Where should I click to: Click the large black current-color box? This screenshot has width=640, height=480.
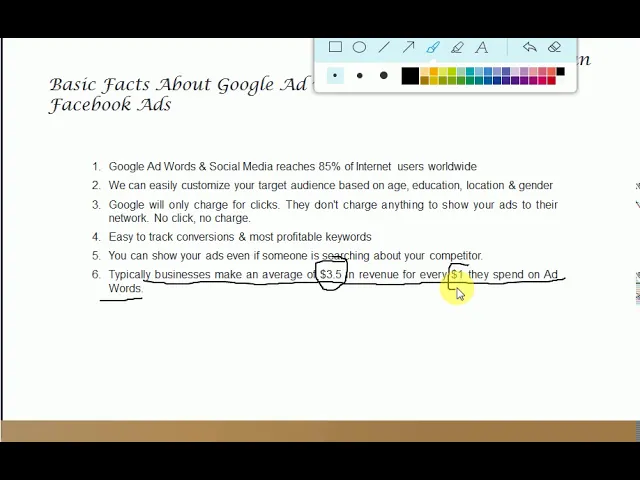[x=410, y=76]
